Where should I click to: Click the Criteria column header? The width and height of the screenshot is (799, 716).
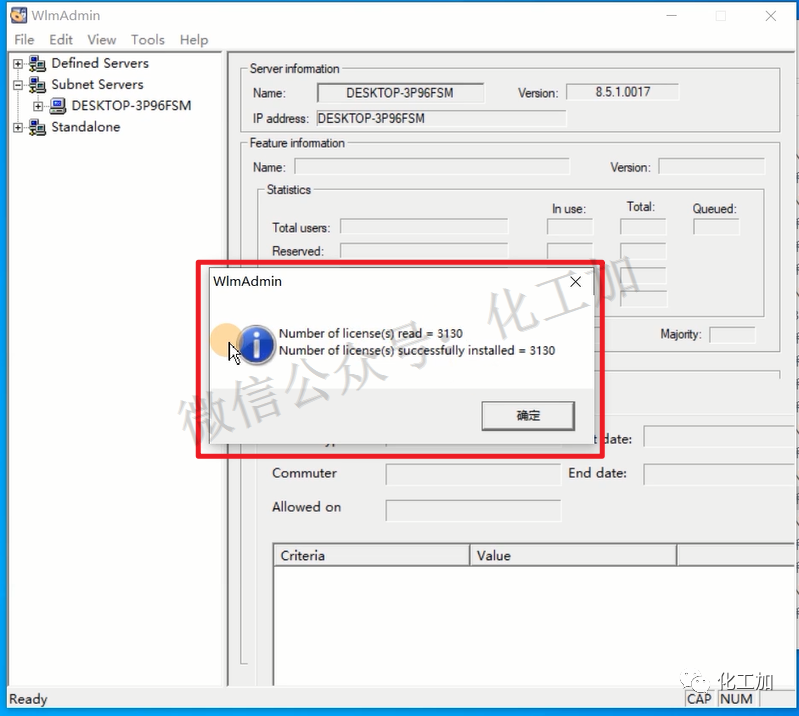[x=371, y=555]
